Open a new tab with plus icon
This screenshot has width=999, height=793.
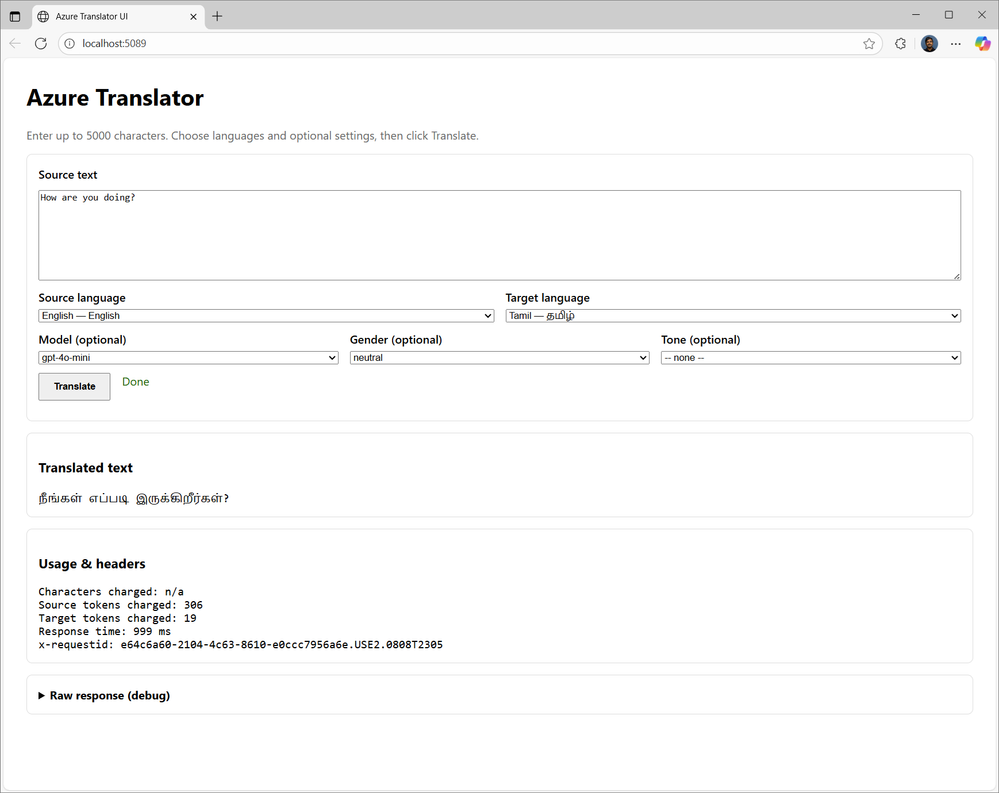coord(217,17)
